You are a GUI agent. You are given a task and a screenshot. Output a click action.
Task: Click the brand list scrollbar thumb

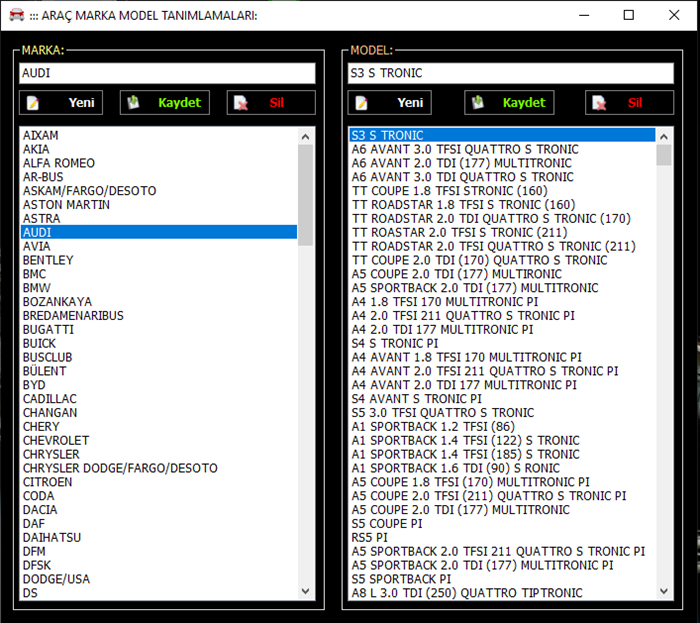tap(305, 195)
